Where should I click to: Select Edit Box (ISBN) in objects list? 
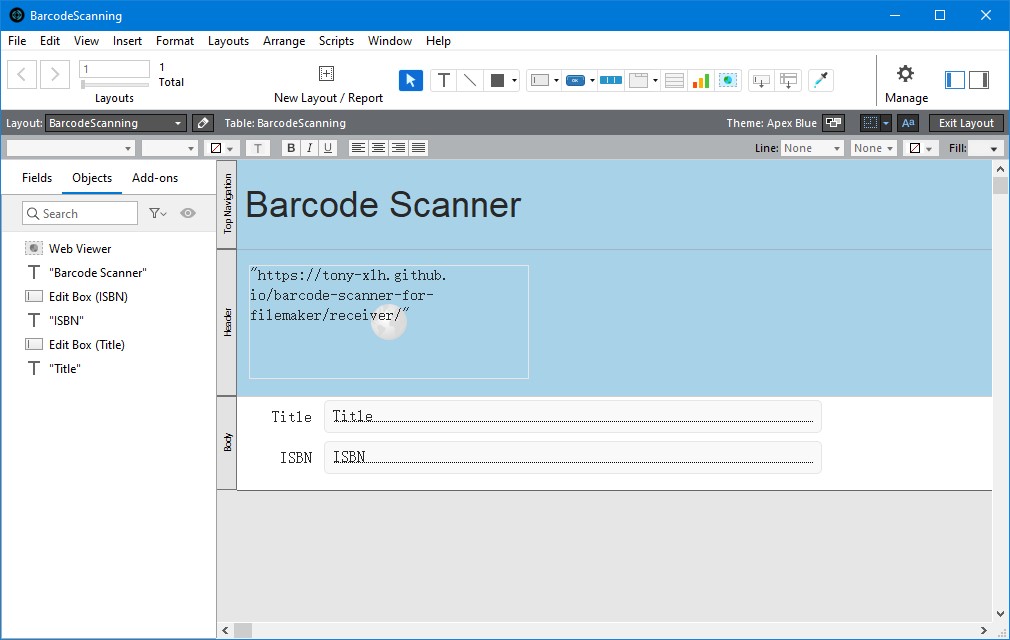click(x=88, y=297)
